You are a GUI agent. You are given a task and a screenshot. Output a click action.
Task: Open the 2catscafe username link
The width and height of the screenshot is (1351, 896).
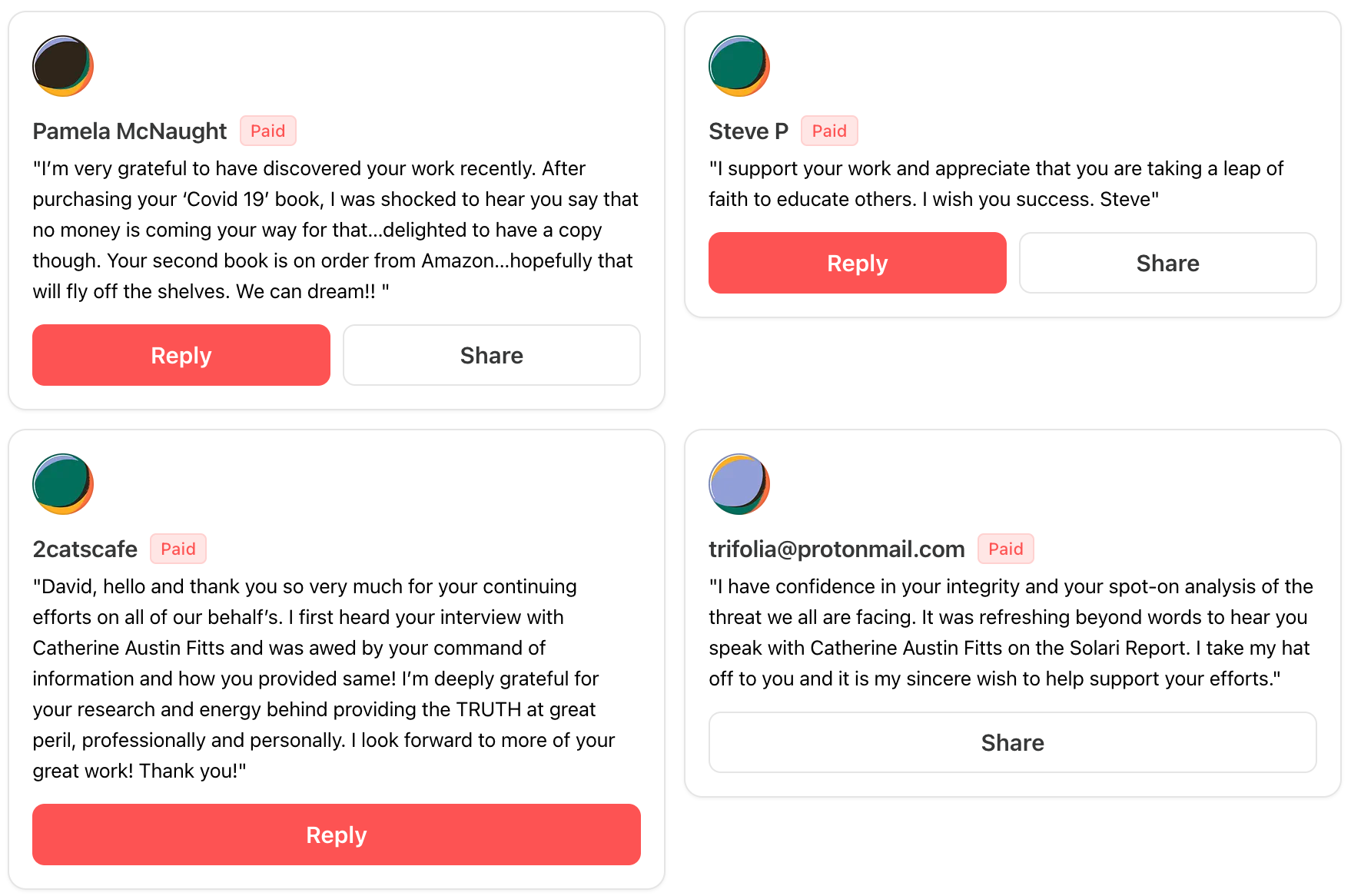pyautogui.click(x=85, y=549)
